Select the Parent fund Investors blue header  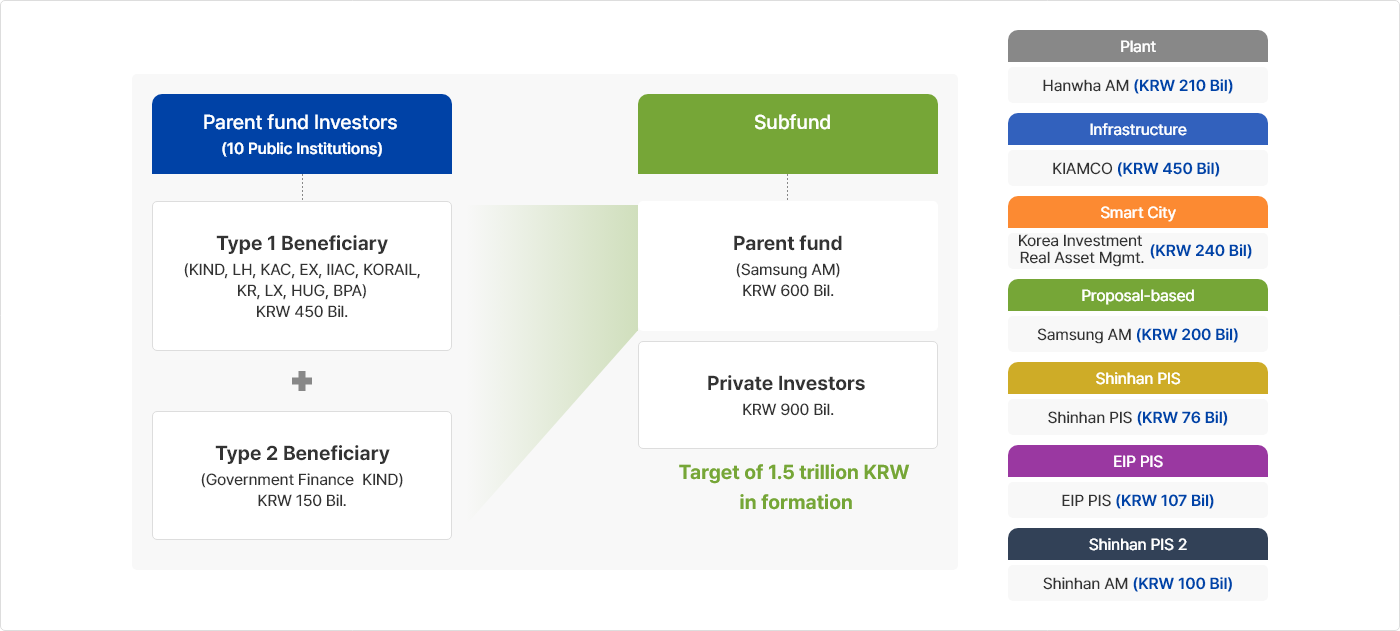(302, 134)
